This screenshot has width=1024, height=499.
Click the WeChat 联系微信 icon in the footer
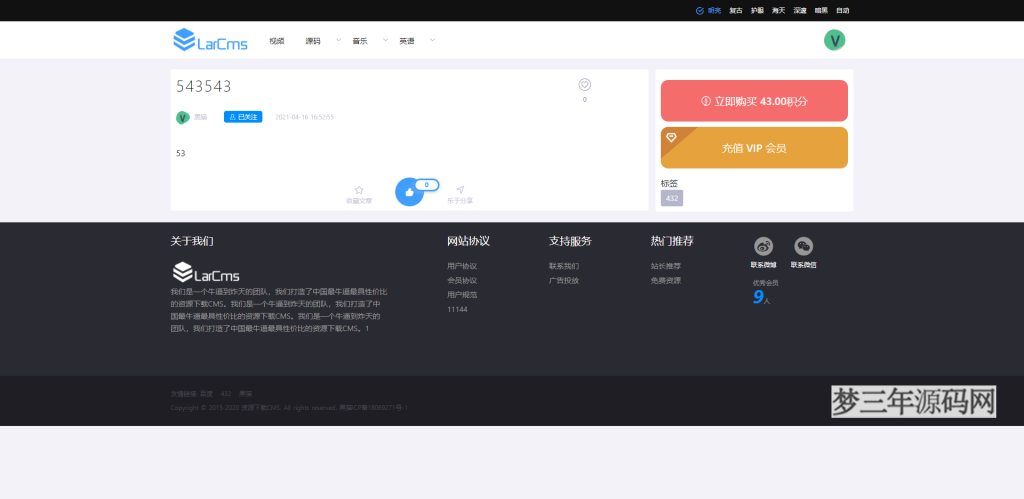click(x=803, y=246)
